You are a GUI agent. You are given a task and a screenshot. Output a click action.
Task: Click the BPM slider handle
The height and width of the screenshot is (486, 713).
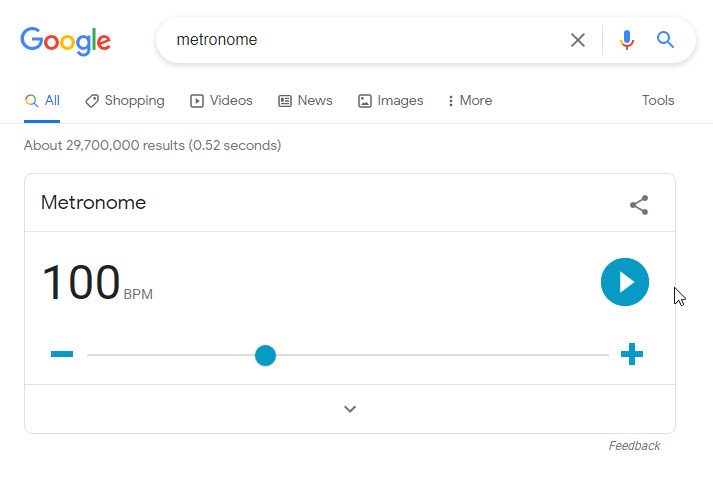pos(265,355)
